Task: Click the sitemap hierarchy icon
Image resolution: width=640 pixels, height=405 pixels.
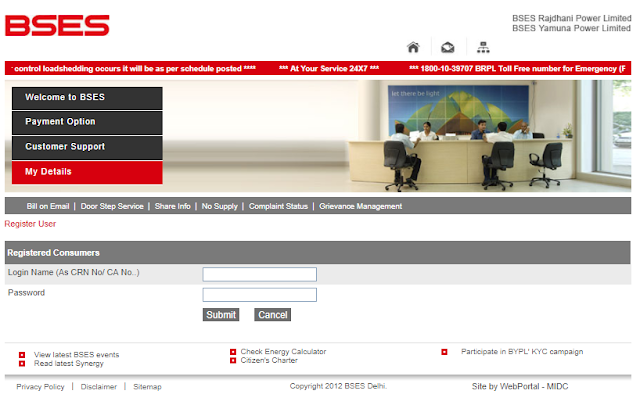Action: (x=483, y=47)
